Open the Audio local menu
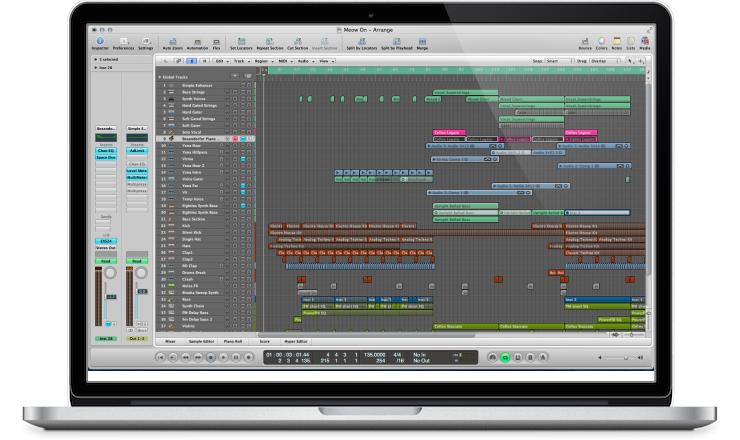The height and width of the screenshot is (440, 740). [305, 61]
